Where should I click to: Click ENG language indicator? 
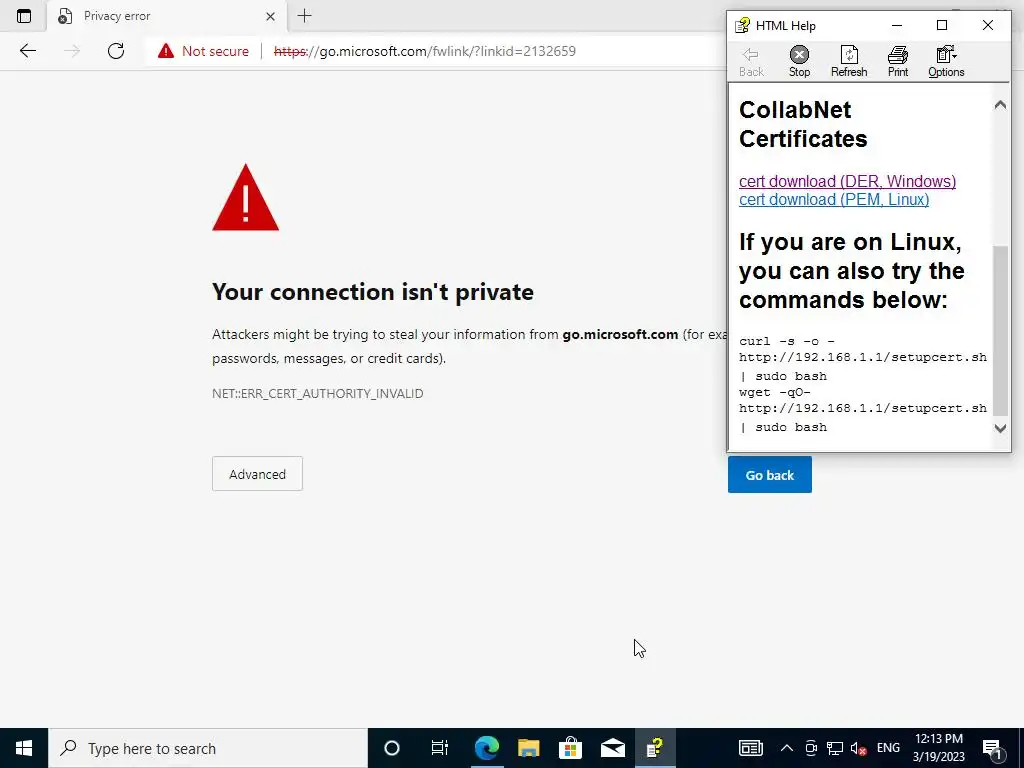tap(888, 748)
